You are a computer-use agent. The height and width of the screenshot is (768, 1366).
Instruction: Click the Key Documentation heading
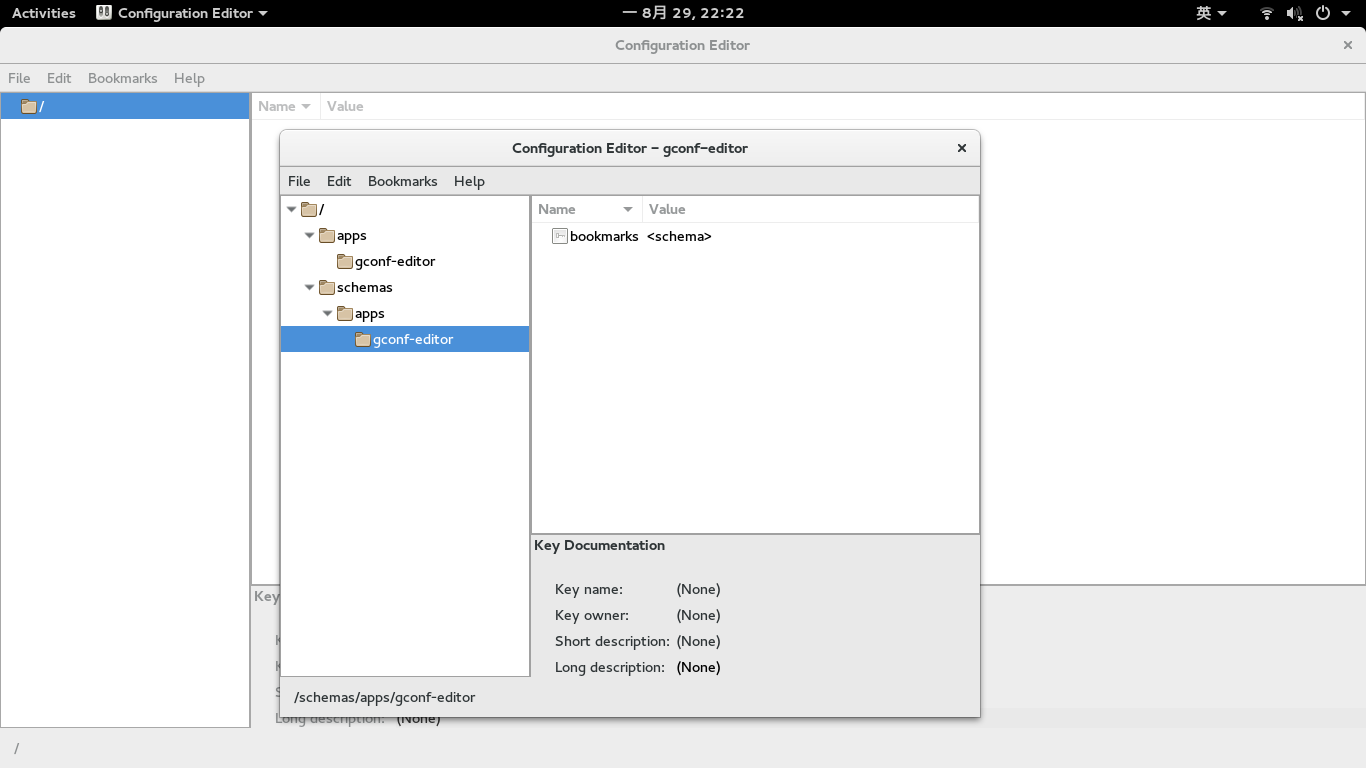coord(599,545)
